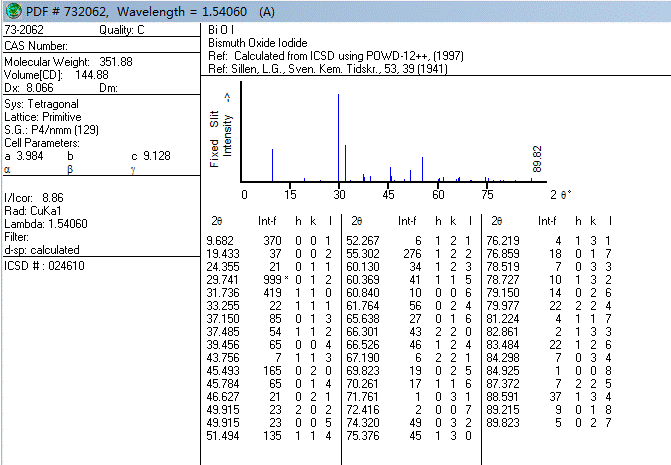Select row 2θ 29.741
Screen dimensions: 671x465
269,280
